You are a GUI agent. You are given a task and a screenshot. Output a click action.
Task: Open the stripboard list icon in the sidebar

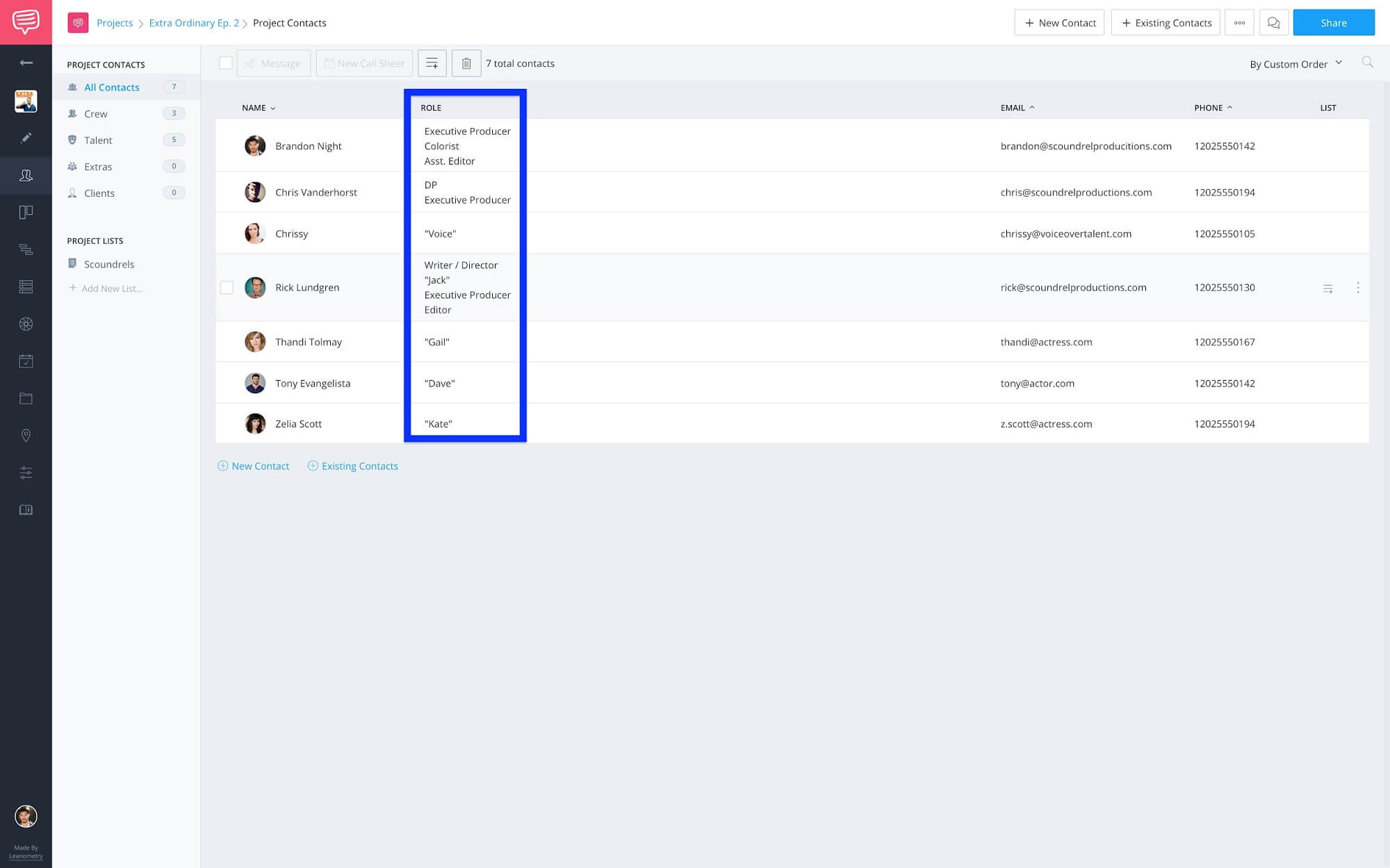coord(26,286)
